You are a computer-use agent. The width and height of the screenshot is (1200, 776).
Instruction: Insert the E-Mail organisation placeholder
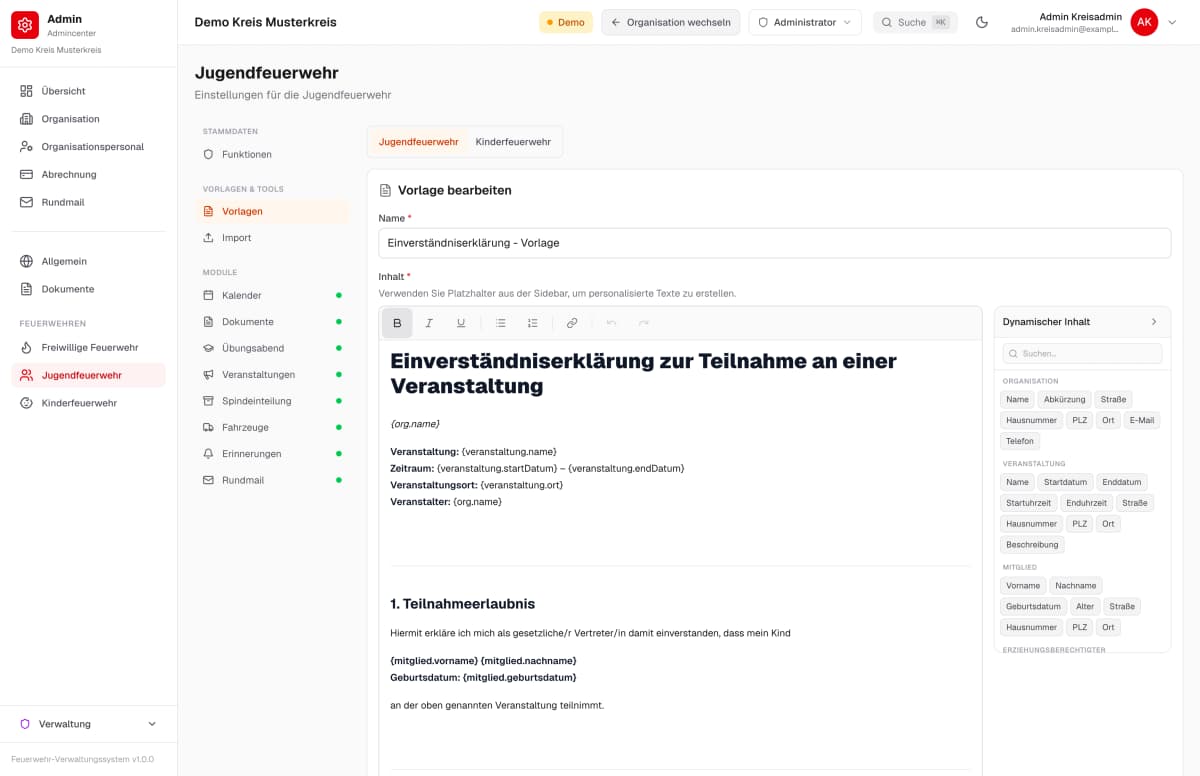point(1142,420)
